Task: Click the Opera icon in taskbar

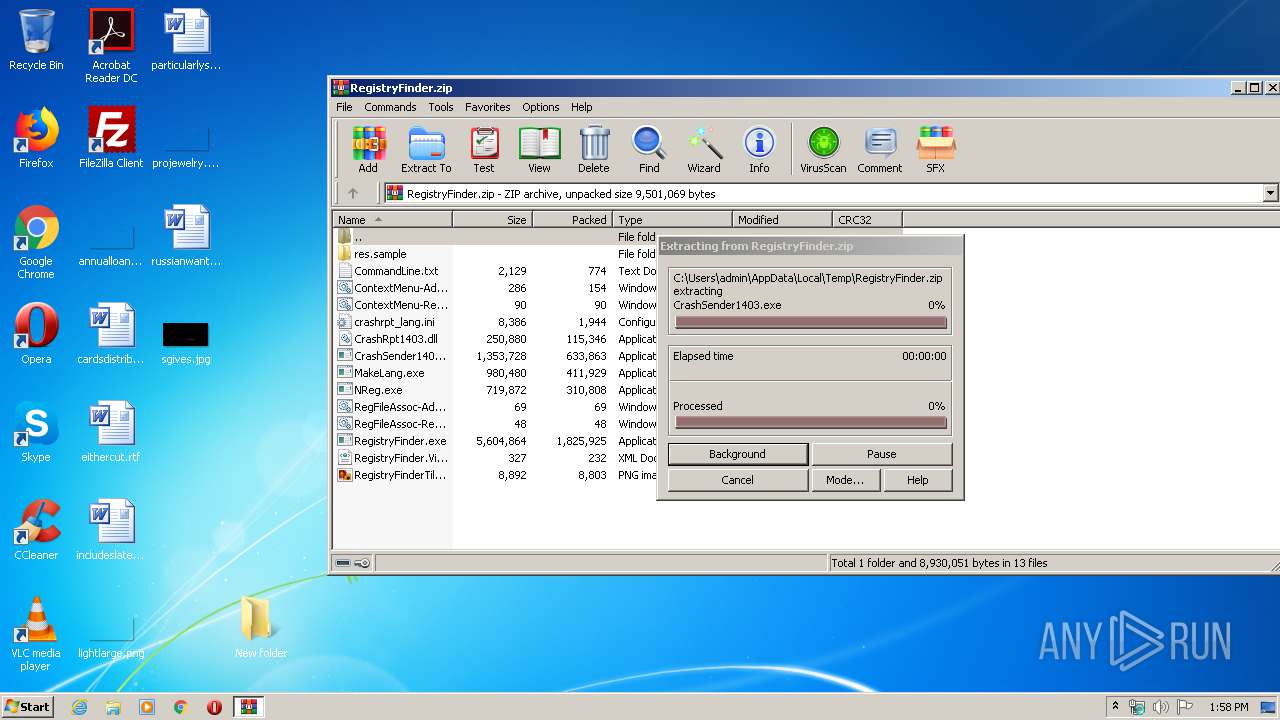Action: point(214,707)
